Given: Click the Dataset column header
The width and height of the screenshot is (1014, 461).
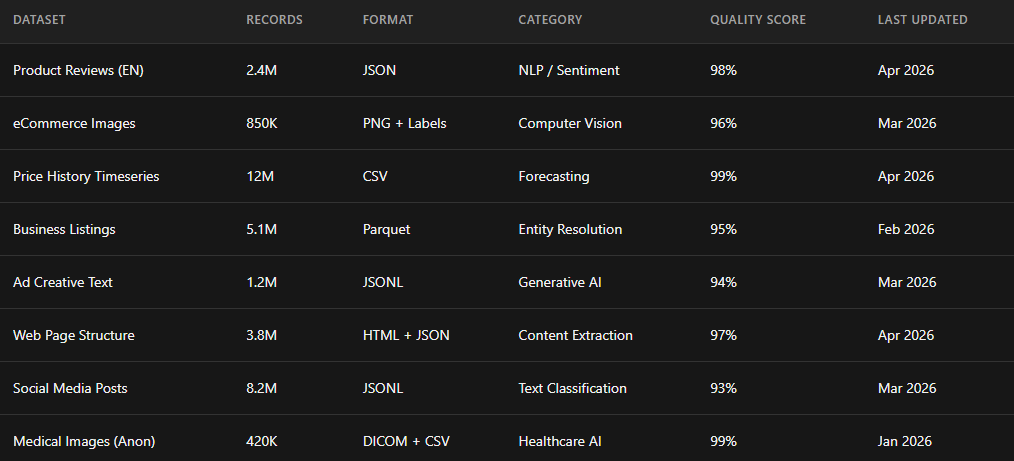Looking at the screenshot, I should pyautogui.click(x=40, y=20).
